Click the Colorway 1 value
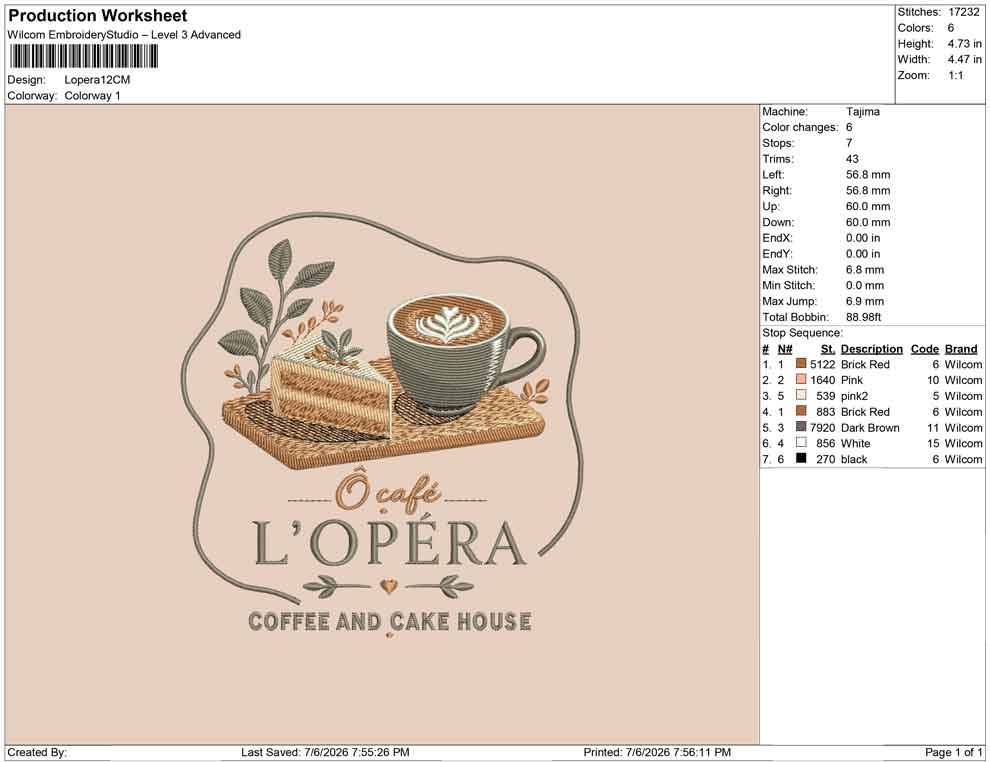 92,95
